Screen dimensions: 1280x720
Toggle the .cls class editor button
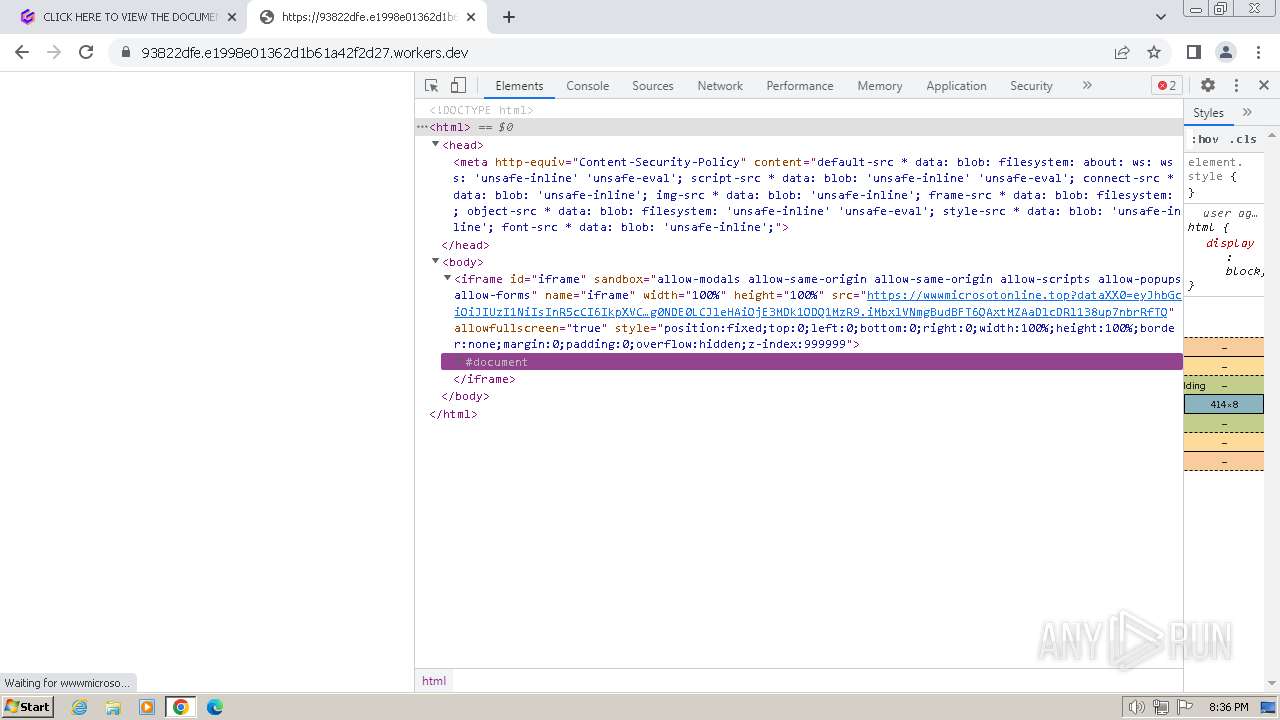pyautogui.click(x=1243, y=139)
